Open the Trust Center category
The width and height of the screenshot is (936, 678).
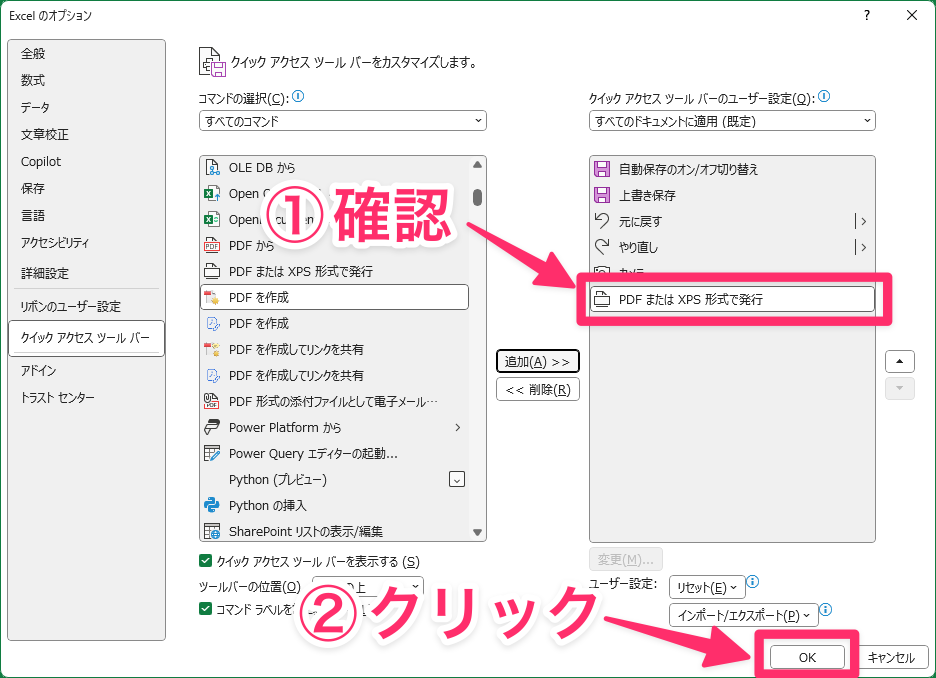[x=58, y=398]
